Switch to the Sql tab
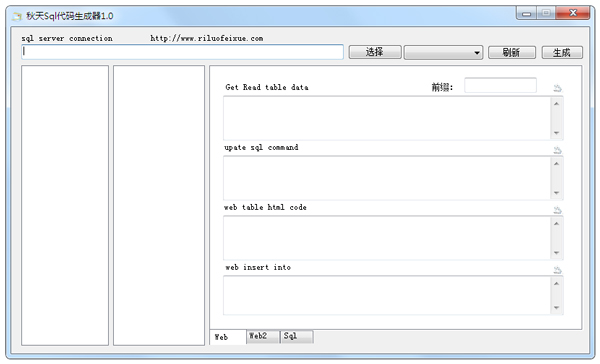Screen dimensions: 600x364 pyautogui.click(x=297, y=336)
